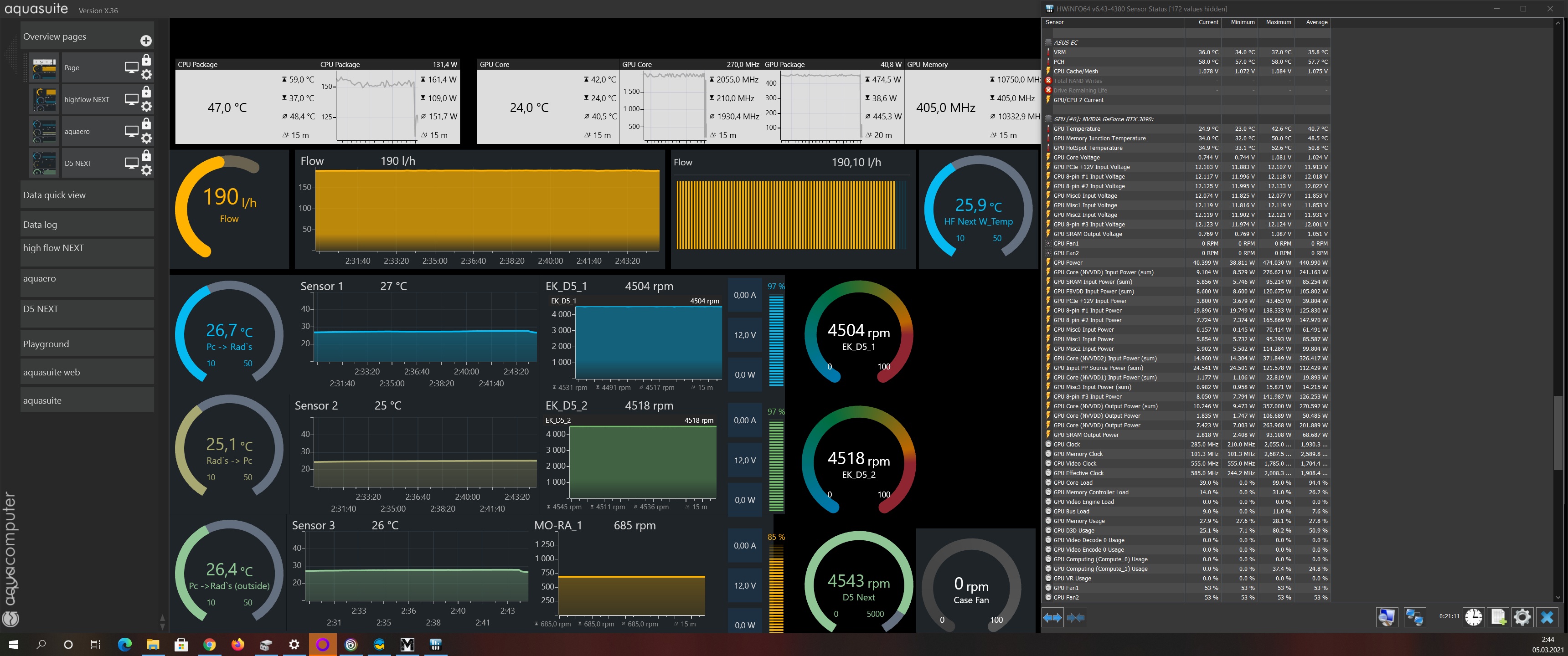Image resolution: width=1568 pixels, height=656 pixels.
Task: Toggle lock on D5 NEXT overview page
Action: [x=146, y=156]
